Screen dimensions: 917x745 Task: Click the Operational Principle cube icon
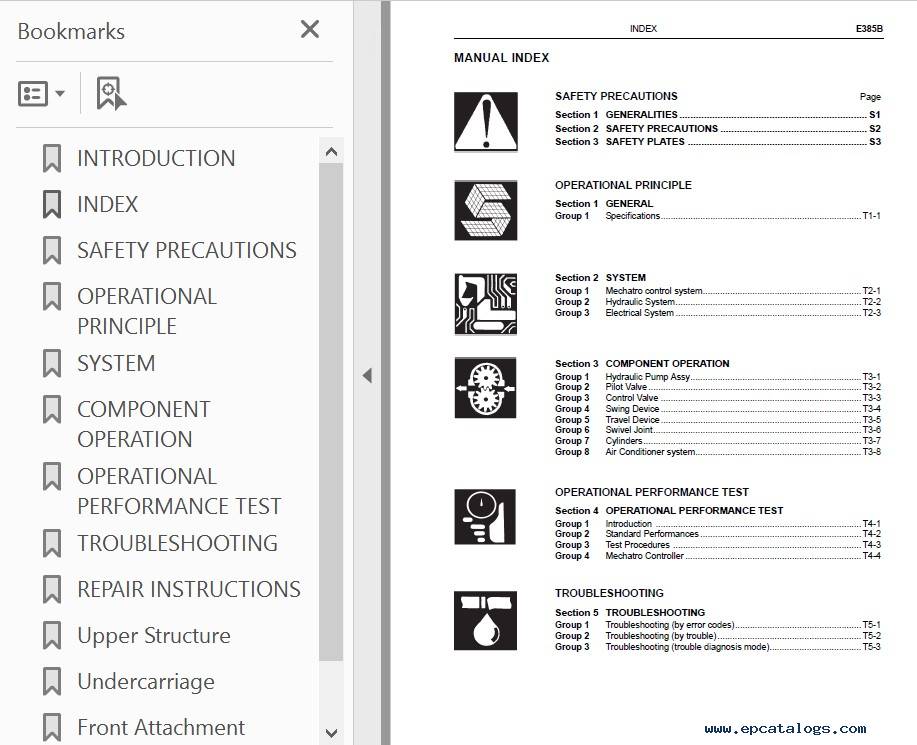pos(486,211)
